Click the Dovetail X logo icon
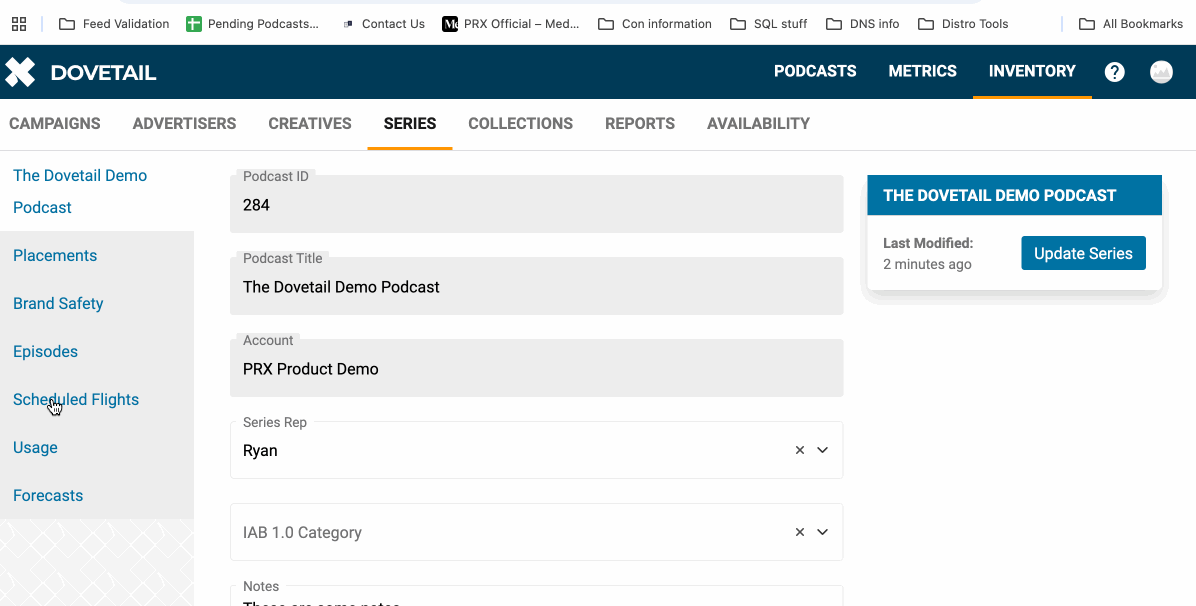 tap(20, 72)
